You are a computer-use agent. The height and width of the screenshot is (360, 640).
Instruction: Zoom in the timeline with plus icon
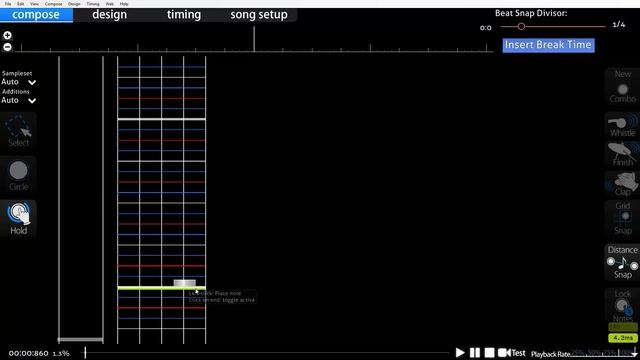pyautogui.click(x=7, y=36)
